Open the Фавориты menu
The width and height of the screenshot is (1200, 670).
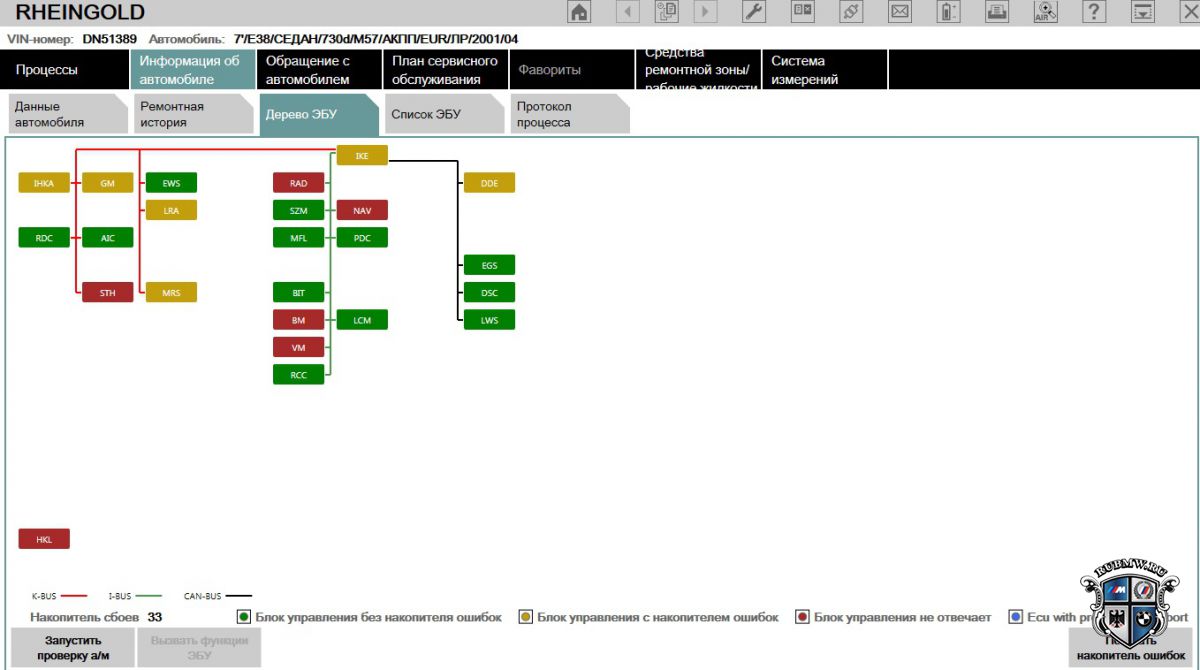click(x=571, y=70)
